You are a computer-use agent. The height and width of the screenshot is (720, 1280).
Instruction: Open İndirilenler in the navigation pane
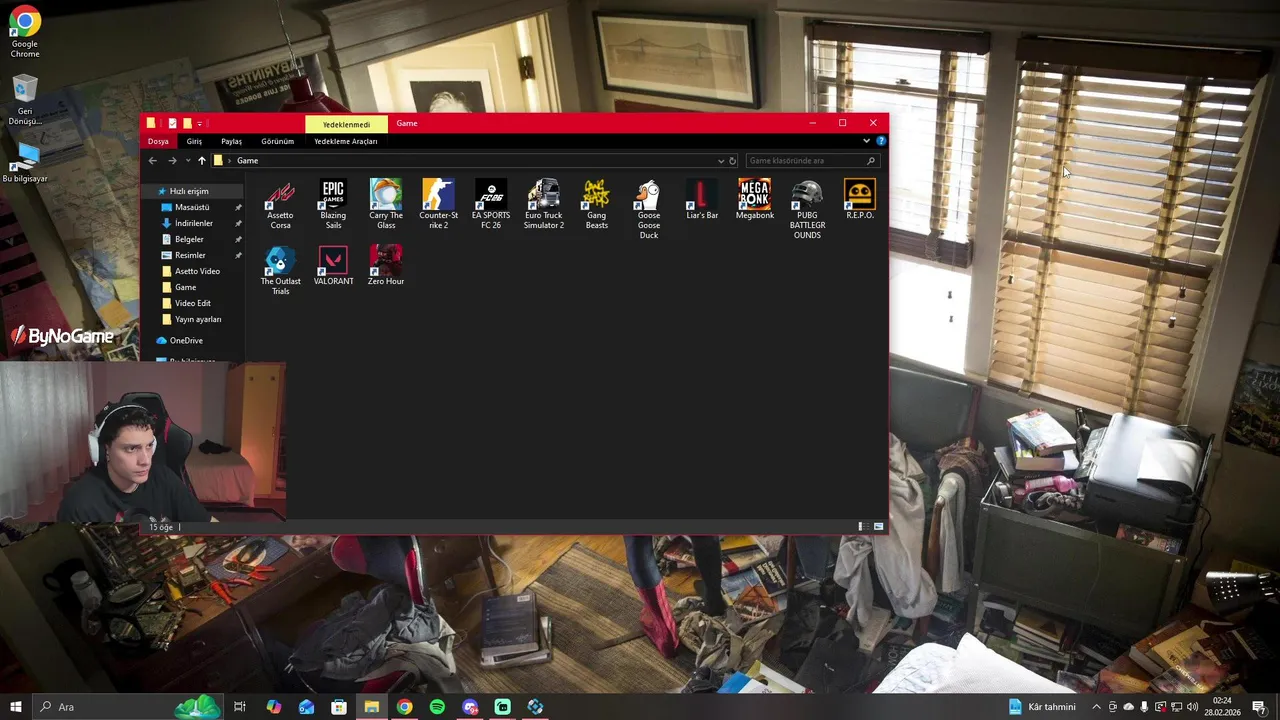pos(193,223)
